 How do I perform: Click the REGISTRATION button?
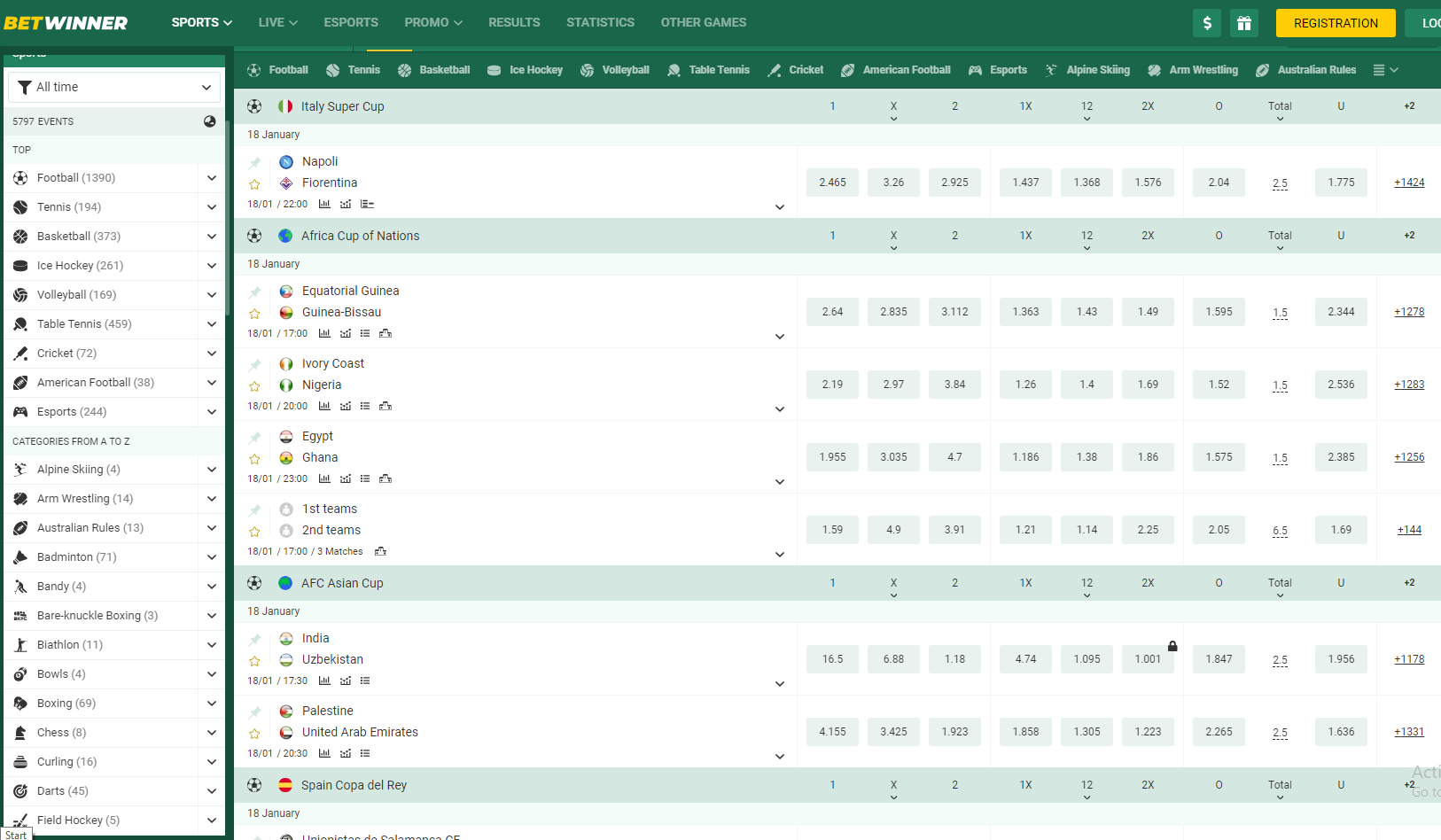1336,23
